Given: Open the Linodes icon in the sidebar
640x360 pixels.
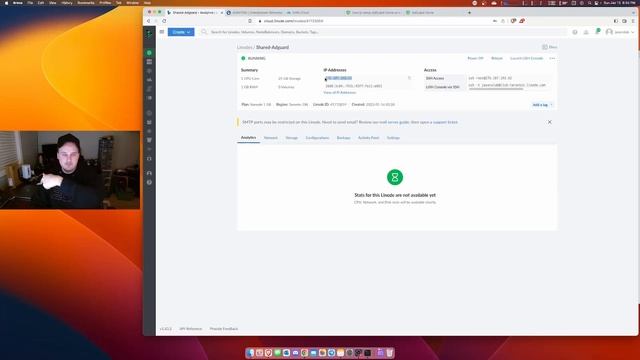Looking at the screenshot, I should [x=149, y=53].
